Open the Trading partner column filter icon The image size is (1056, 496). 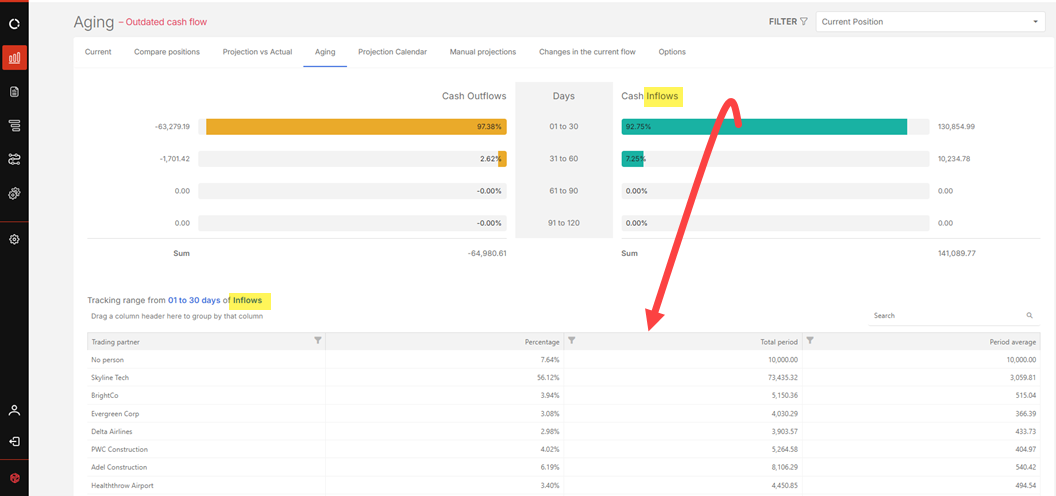318,341
